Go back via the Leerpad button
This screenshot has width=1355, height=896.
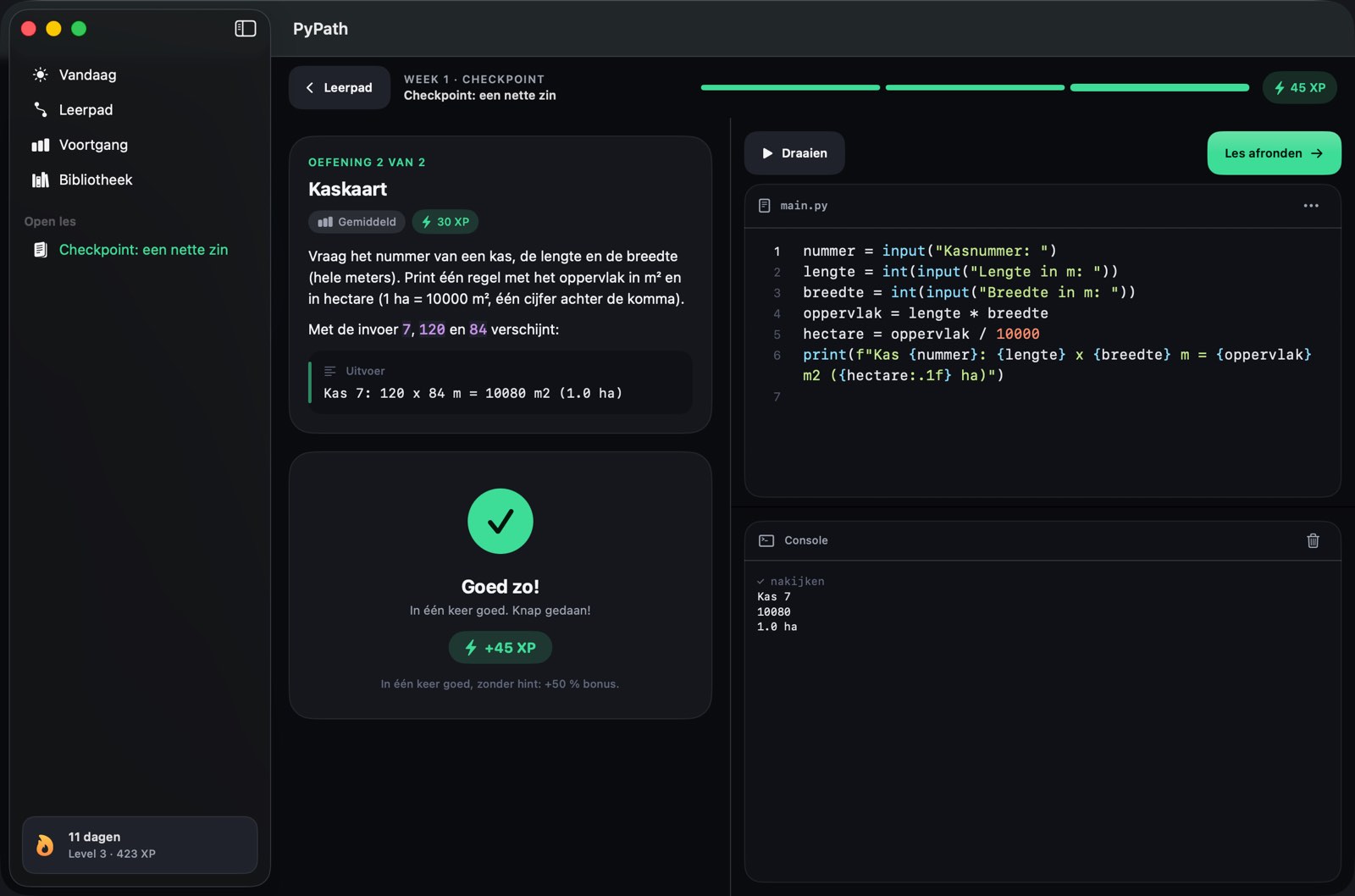pos(340,87)
